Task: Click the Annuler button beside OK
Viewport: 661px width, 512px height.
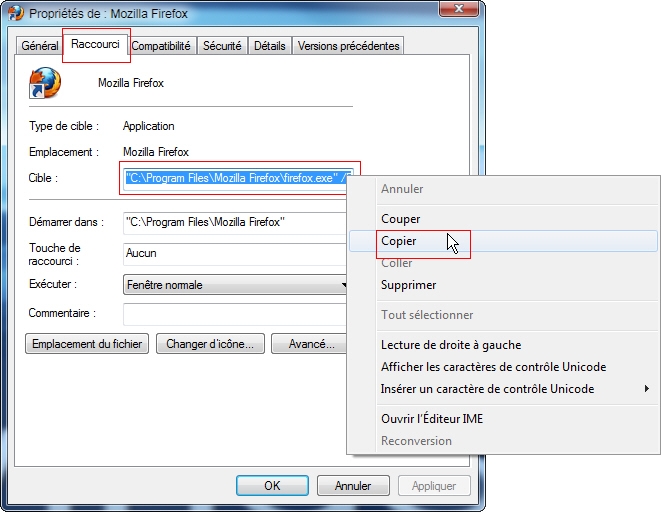Action: click(x=353, y=485)
